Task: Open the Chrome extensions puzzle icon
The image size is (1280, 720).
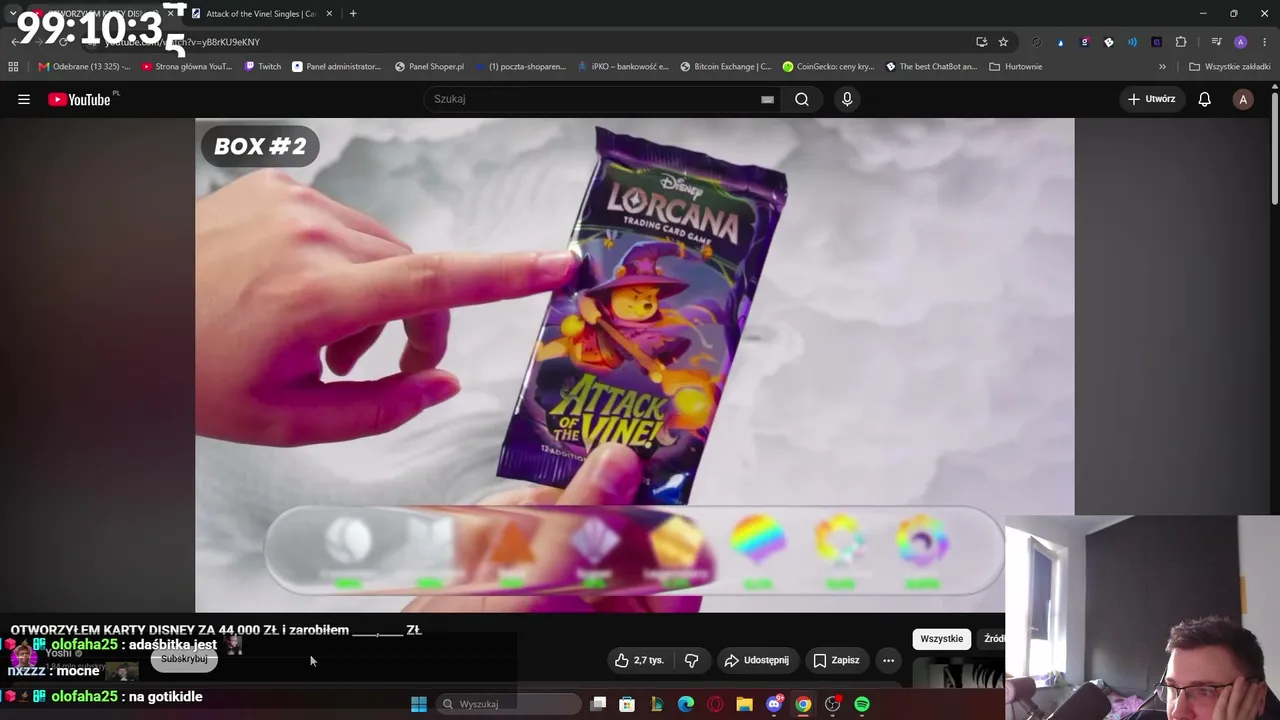Action: coord(1181,42)
